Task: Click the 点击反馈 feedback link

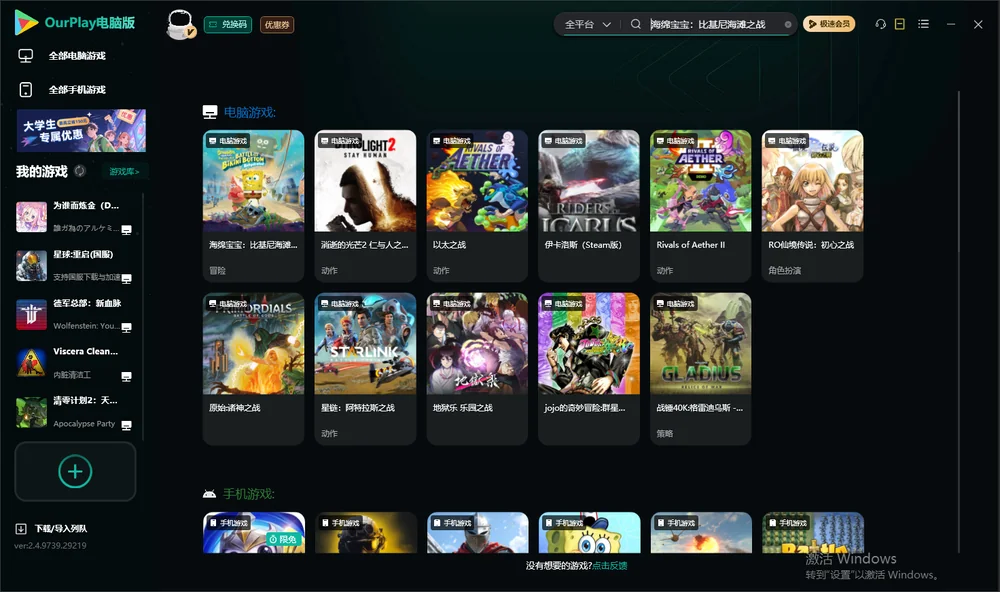Action: [610, 565]
